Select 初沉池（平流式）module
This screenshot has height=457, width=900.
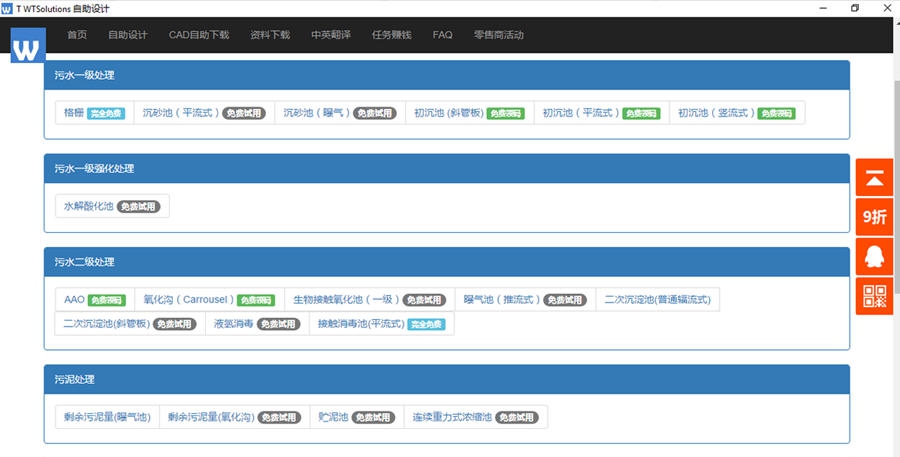point(602,113)
